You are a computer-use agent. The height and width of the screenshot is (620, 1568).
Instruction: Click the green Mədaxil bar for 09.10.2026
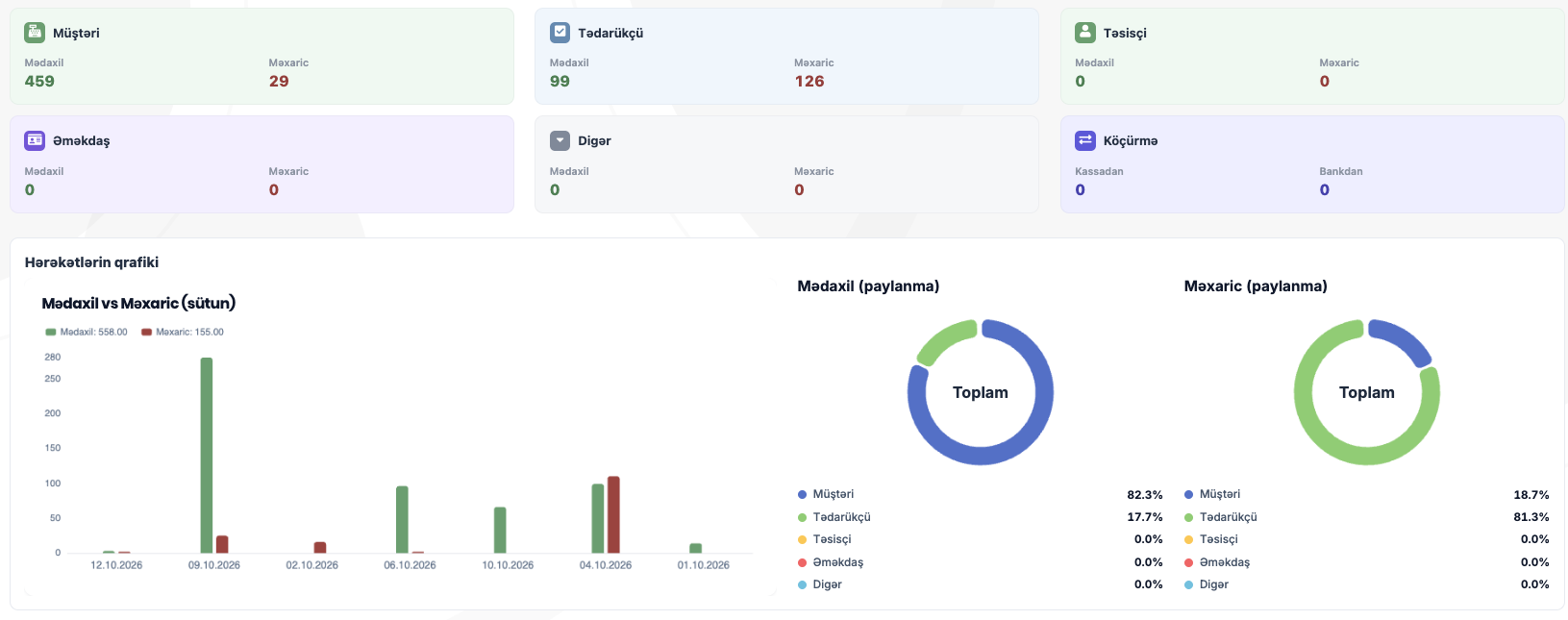(x=207, y=456)
